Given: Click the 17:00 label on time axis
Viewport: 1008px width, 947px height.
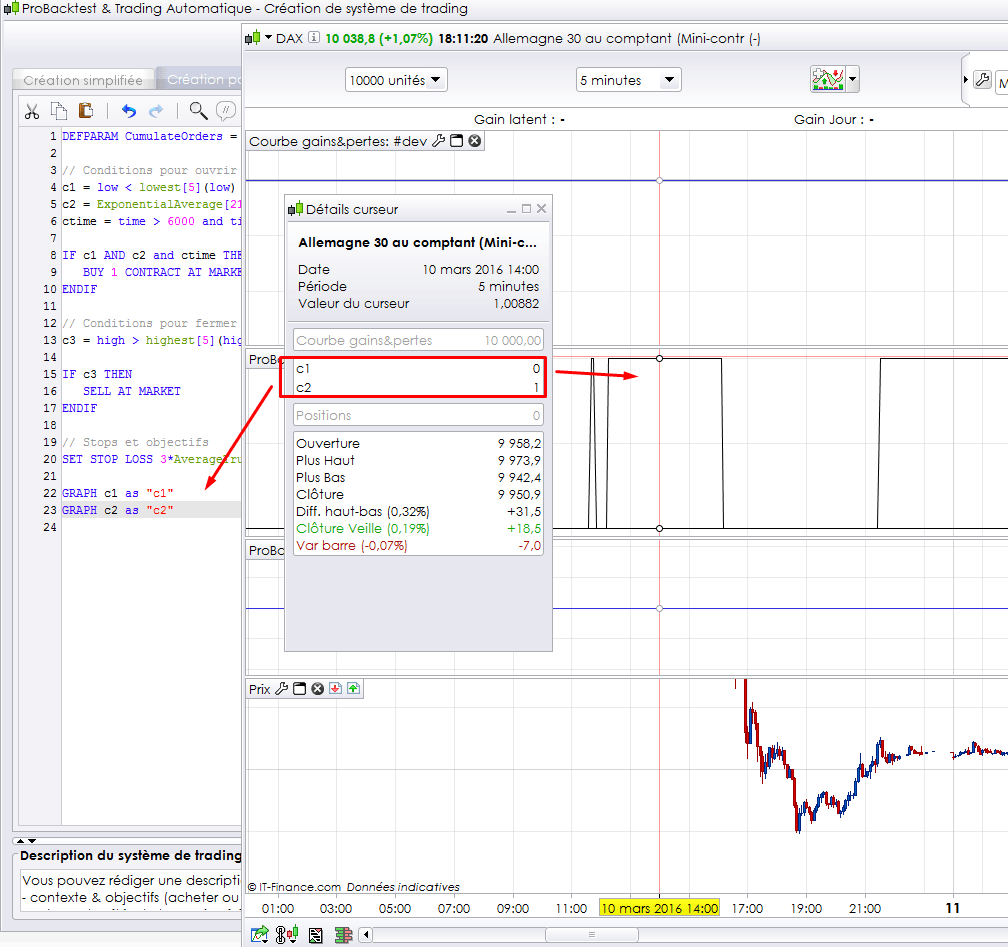Looking at the screenshot, I should (747, 908).
